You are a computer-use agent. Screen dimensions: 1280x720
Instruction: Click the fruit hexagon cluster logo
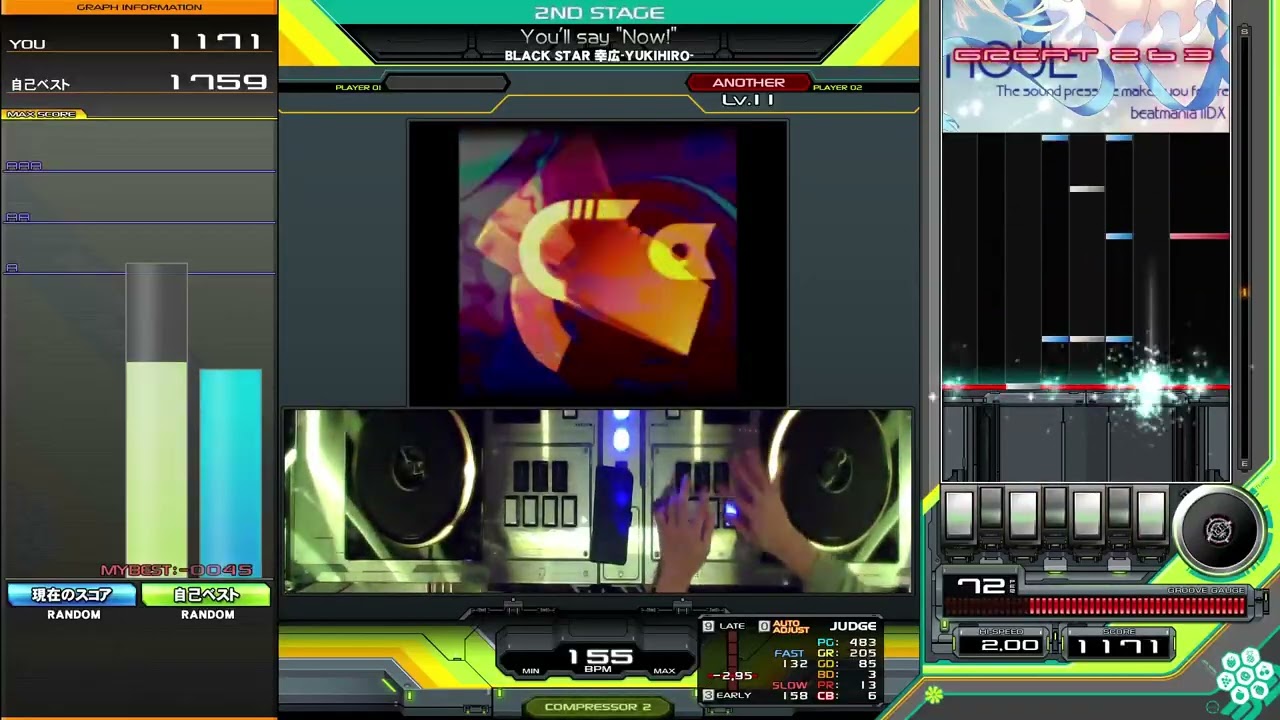1247,678
